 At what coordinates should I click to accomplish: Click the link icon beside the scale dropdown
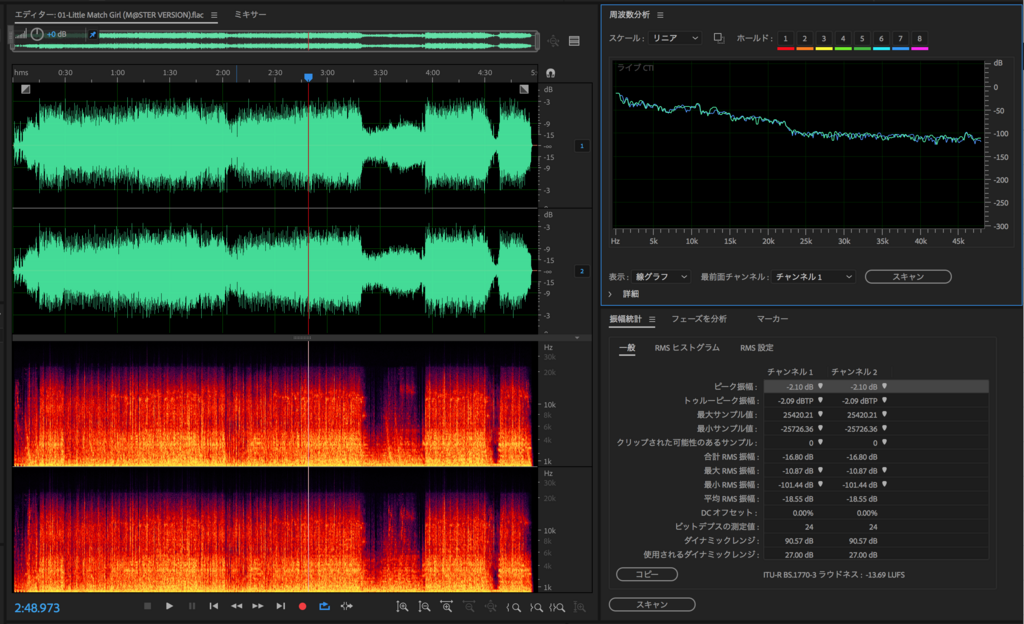(719, 39)
